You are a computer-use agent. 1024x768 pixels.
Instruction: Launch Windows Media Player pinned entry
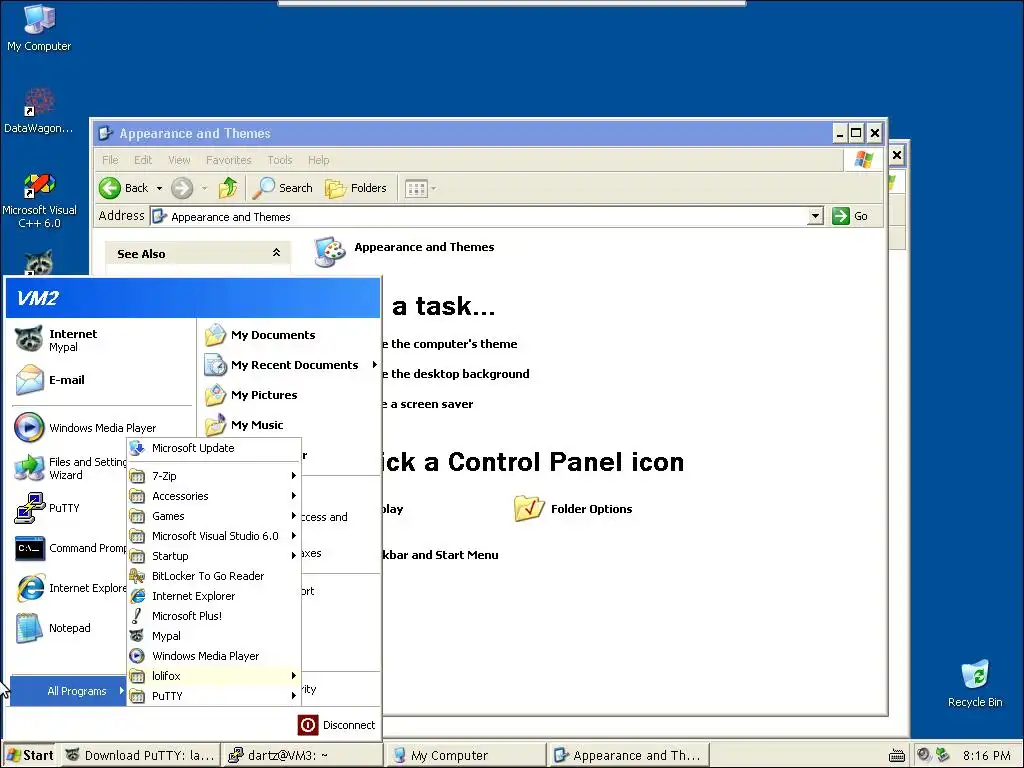point(85,428)
